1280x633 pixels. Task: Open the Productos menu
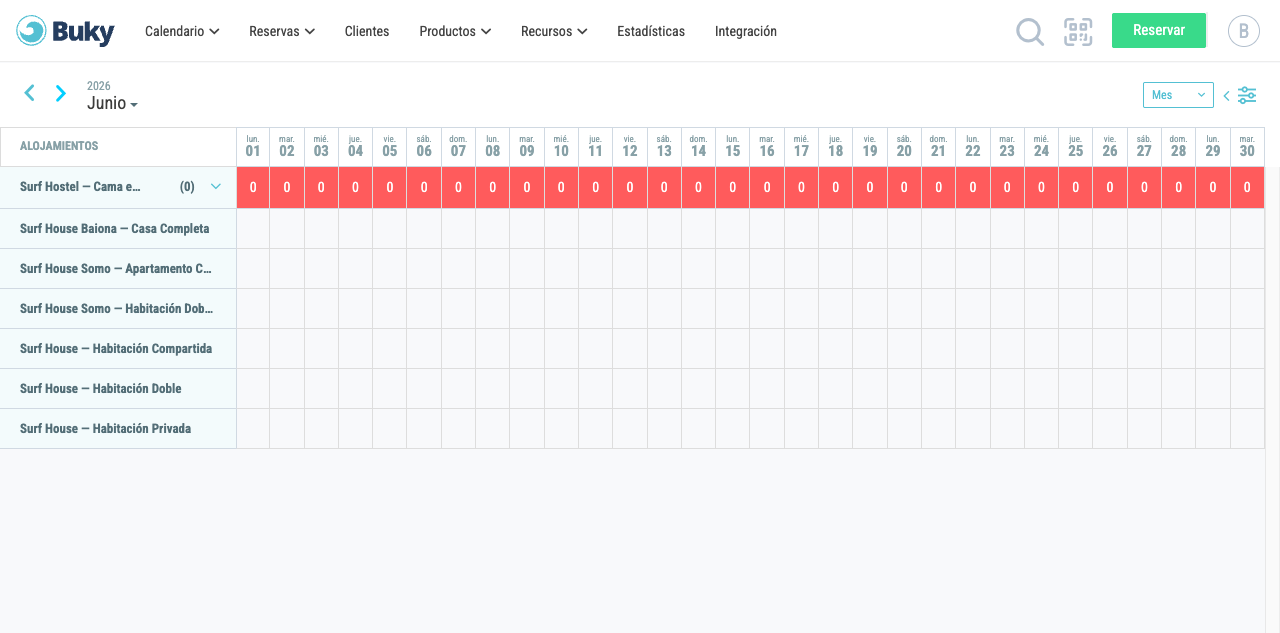455,31
